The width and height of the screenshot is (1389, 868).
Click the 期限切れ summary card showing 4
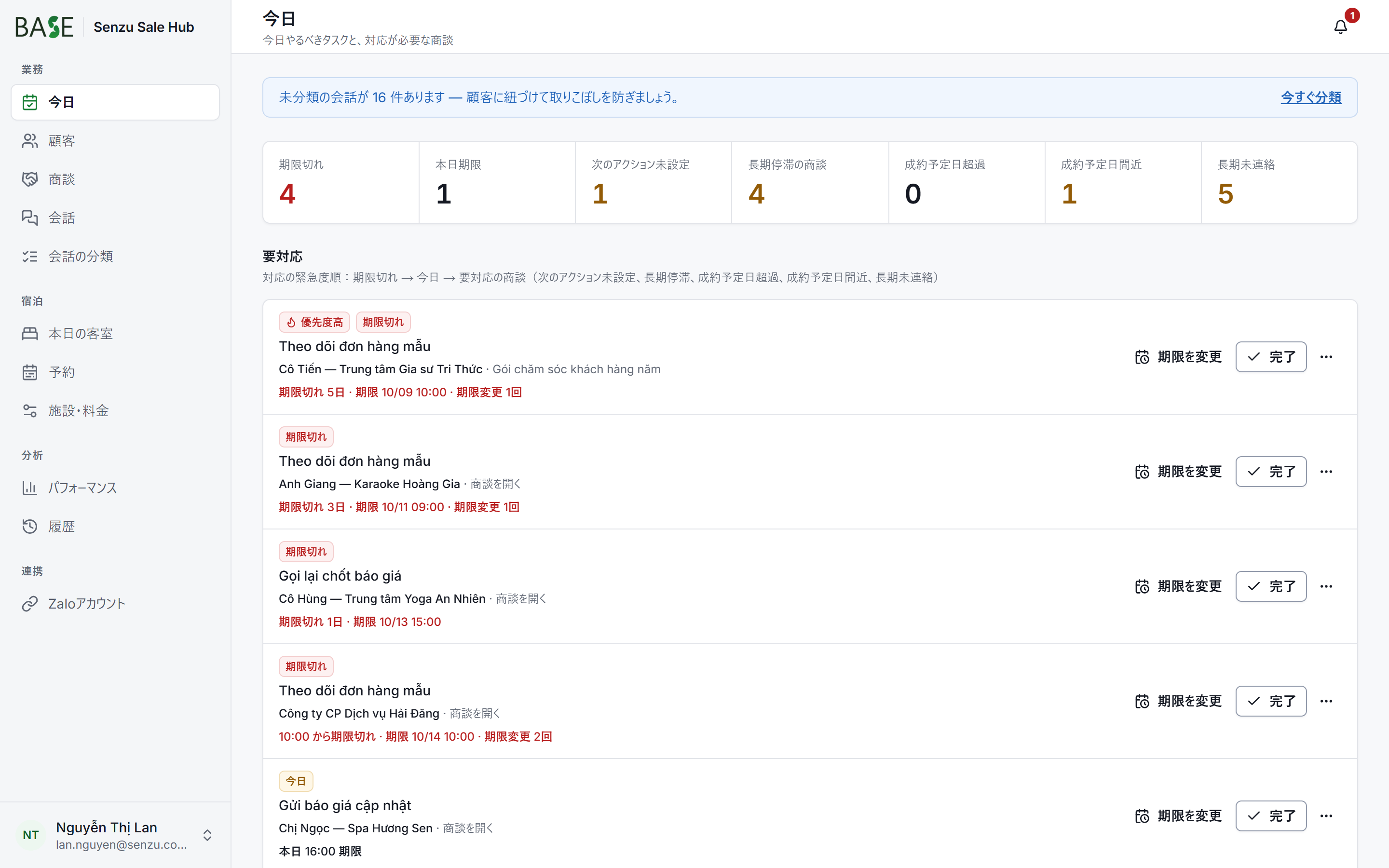pyautogui.click(x=341, y=183)
